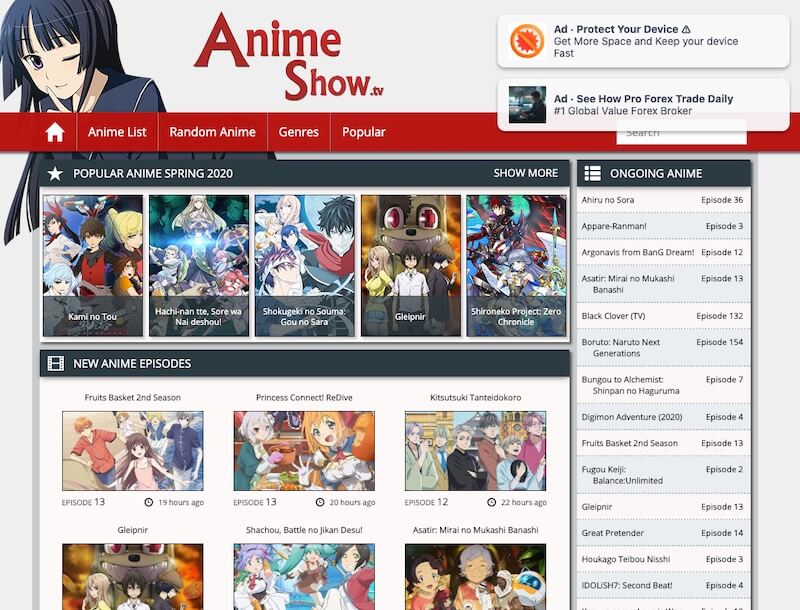This screenshot has height=610, width=800.
Task: Open the Popular menu item
Action: coord(364,132)
